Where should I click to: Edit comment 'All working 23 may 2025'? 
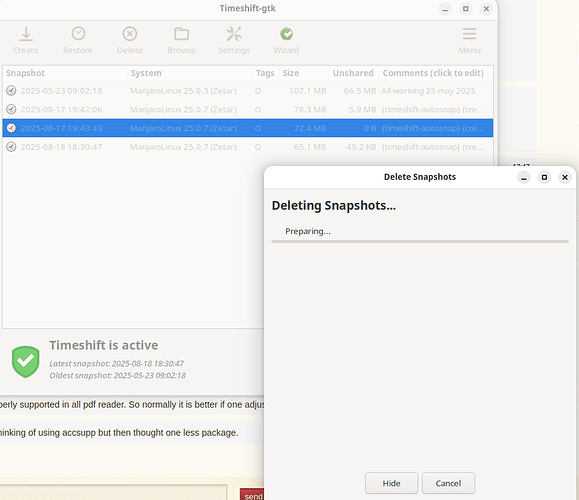[x=428, y=91]
